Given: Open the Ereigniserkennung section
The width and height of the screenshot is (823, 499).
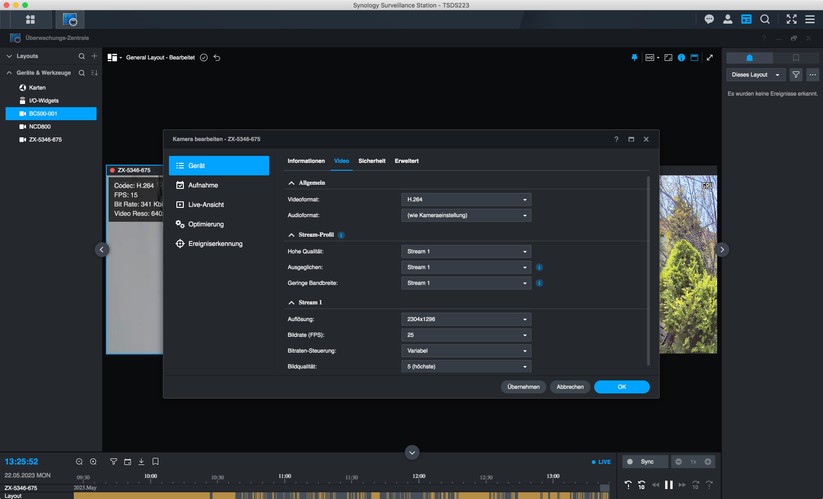Looking at the screenshot, I should [x=214, y=243].
